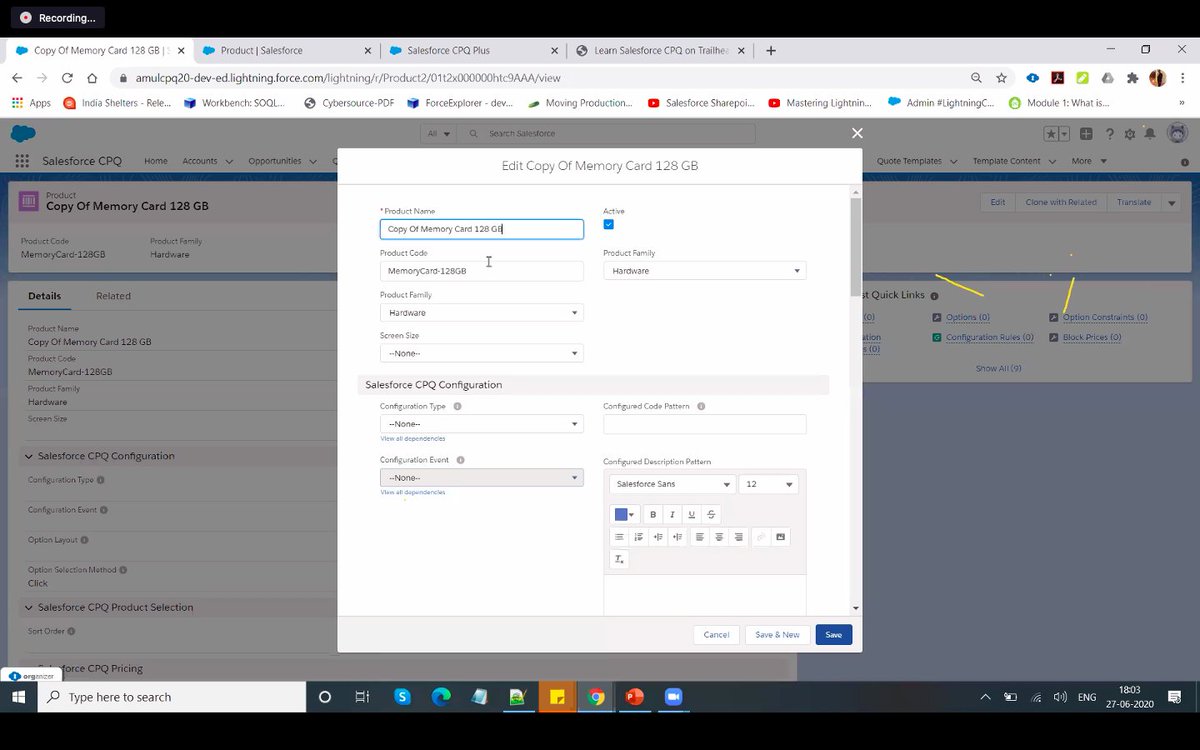Click the remove formatting icon
Viewport: 1200px width, 750px height.
point(619,559)
